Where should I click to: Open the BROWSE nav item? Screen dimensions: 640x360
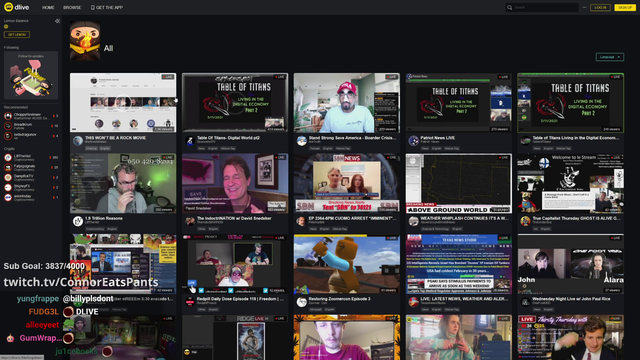coord(72,7)
